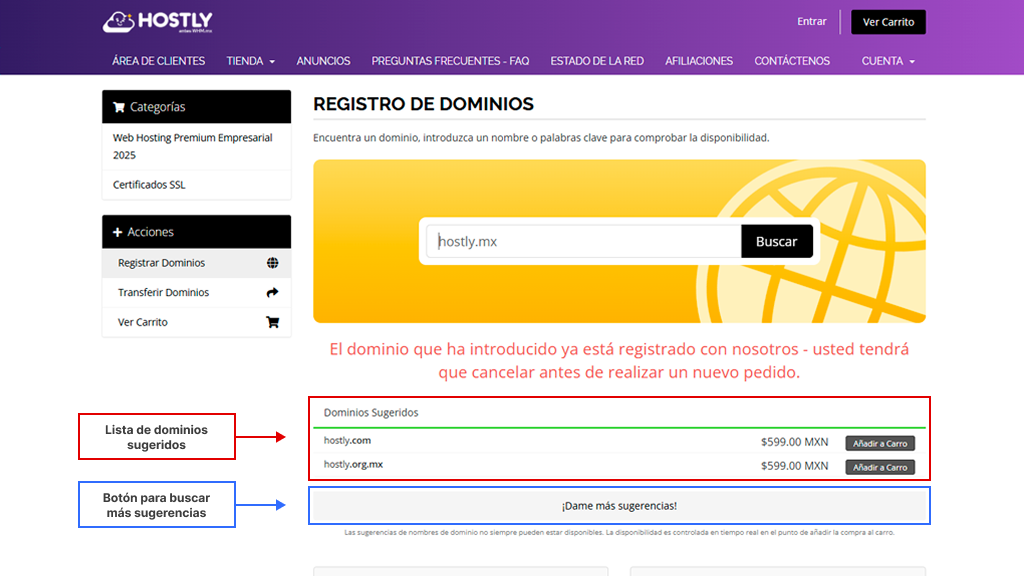1024x576 pixels.
Task: Open the Área de Clientes menu
Action: [158, 61]
